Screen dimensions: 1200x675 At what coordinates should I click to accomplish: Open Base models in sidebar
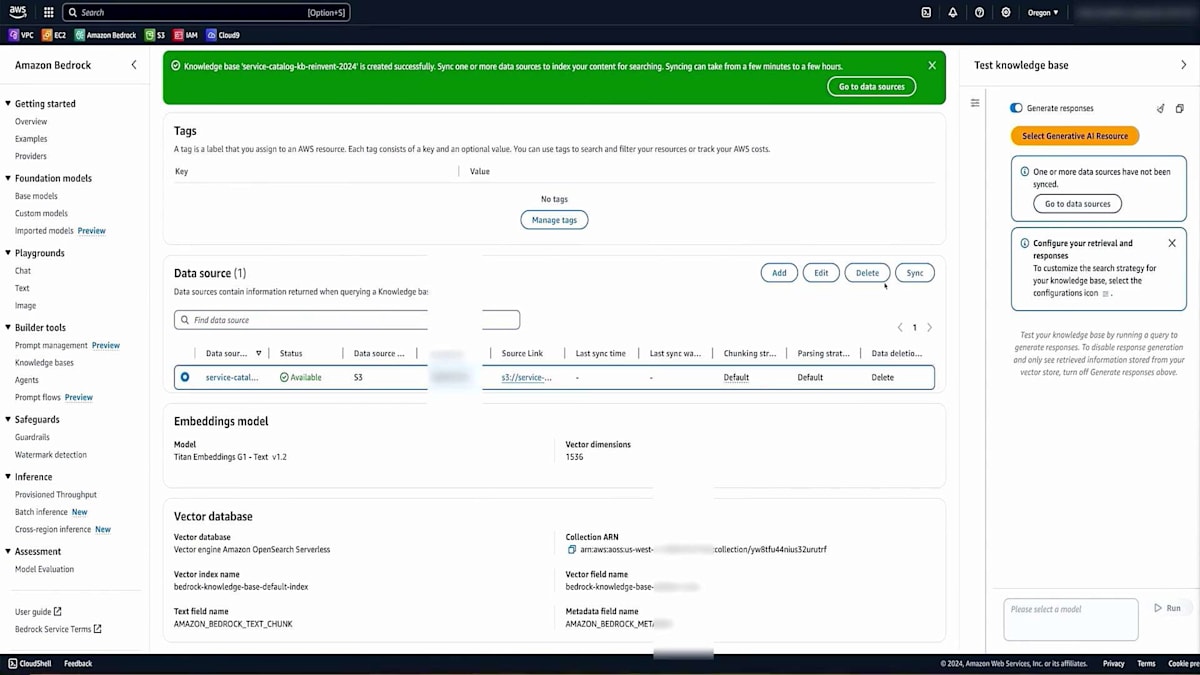coord(36,196)
